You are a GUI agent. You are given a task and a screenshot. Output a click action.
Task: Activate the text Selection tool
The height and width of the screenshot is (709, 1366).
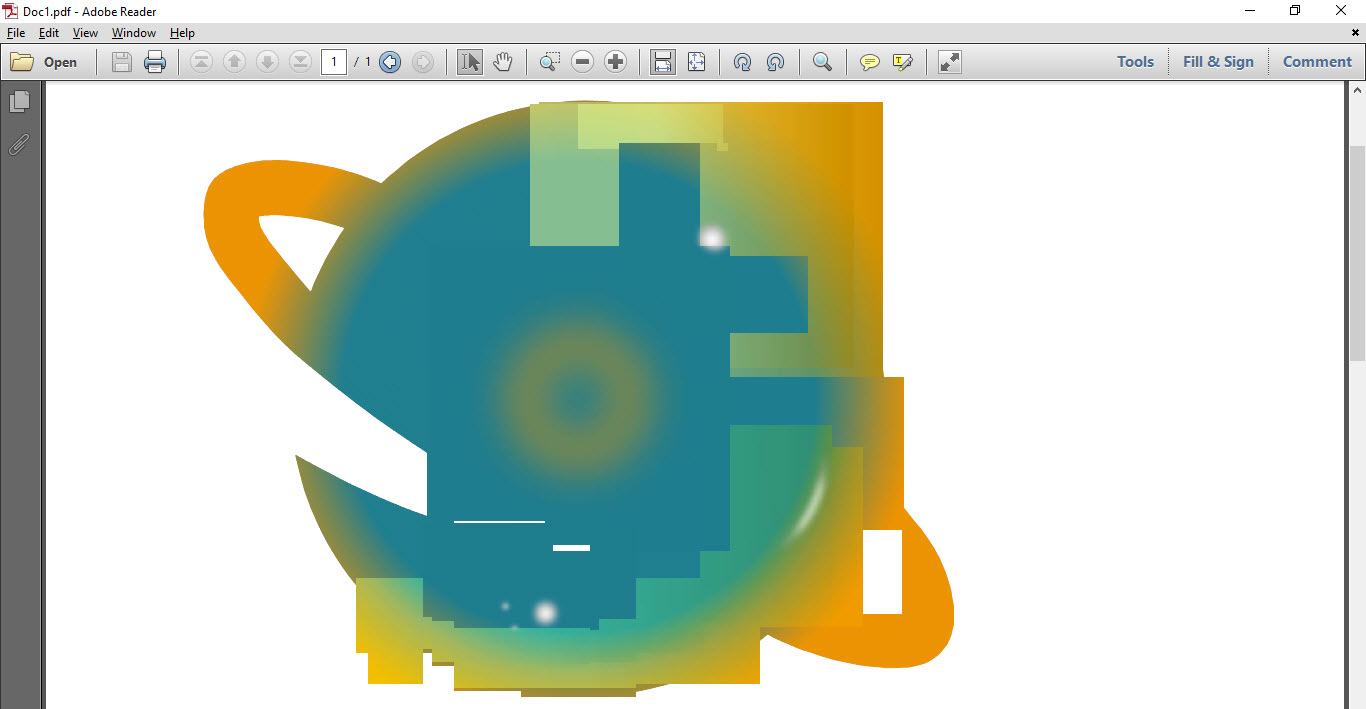pyautogui.click(x=468, y=61)
